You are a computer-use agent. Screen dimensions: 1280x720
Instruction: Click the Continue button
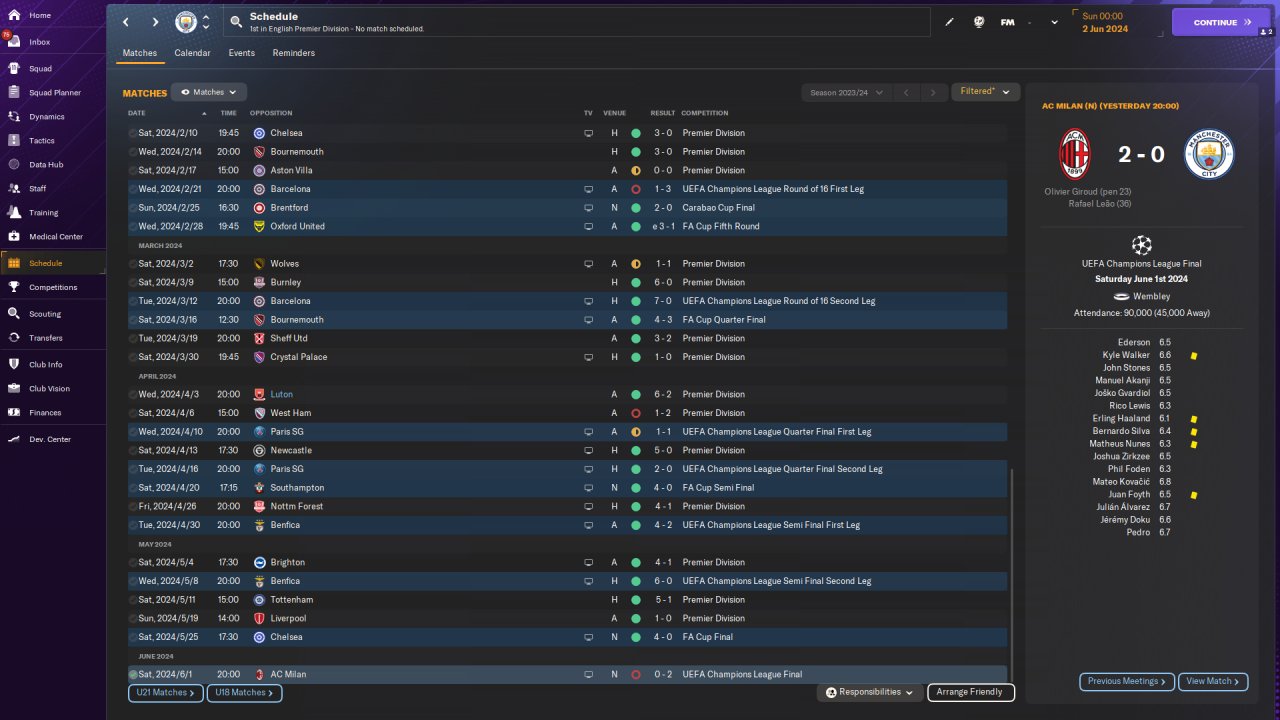click(x=1221, y=22)
